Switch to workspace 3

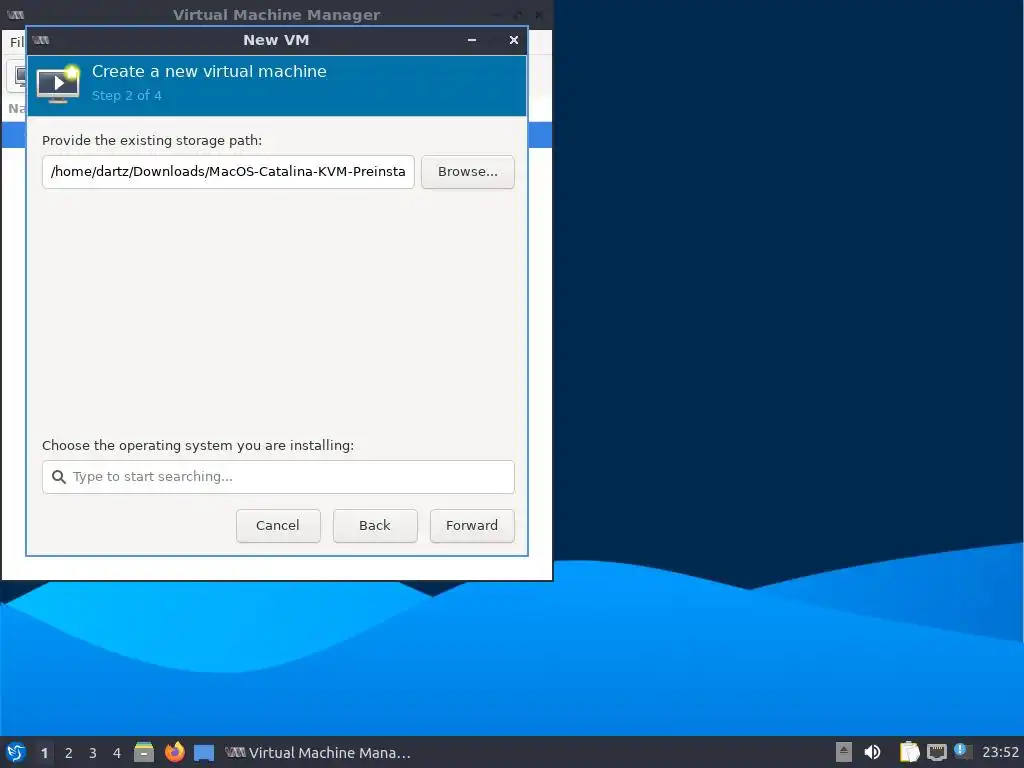click(x=93, y=753)
